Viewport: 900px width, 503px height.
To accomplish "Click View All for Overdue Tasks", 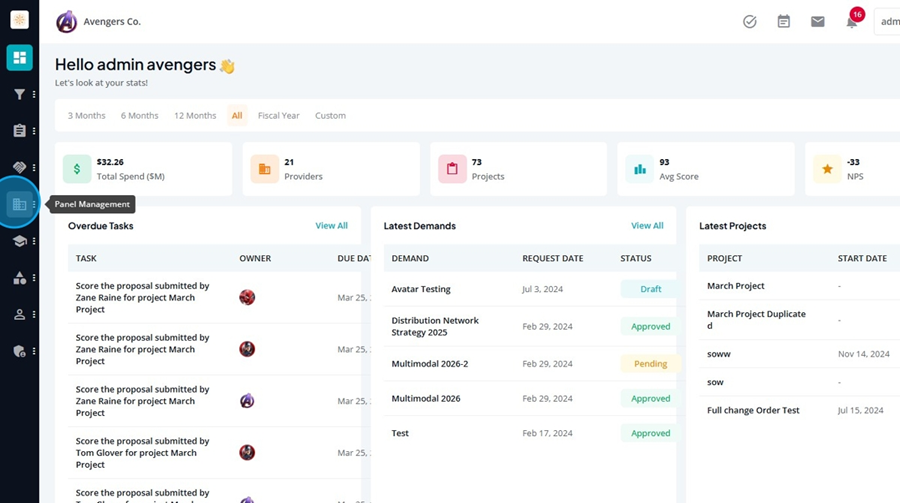I will point(331,226).
